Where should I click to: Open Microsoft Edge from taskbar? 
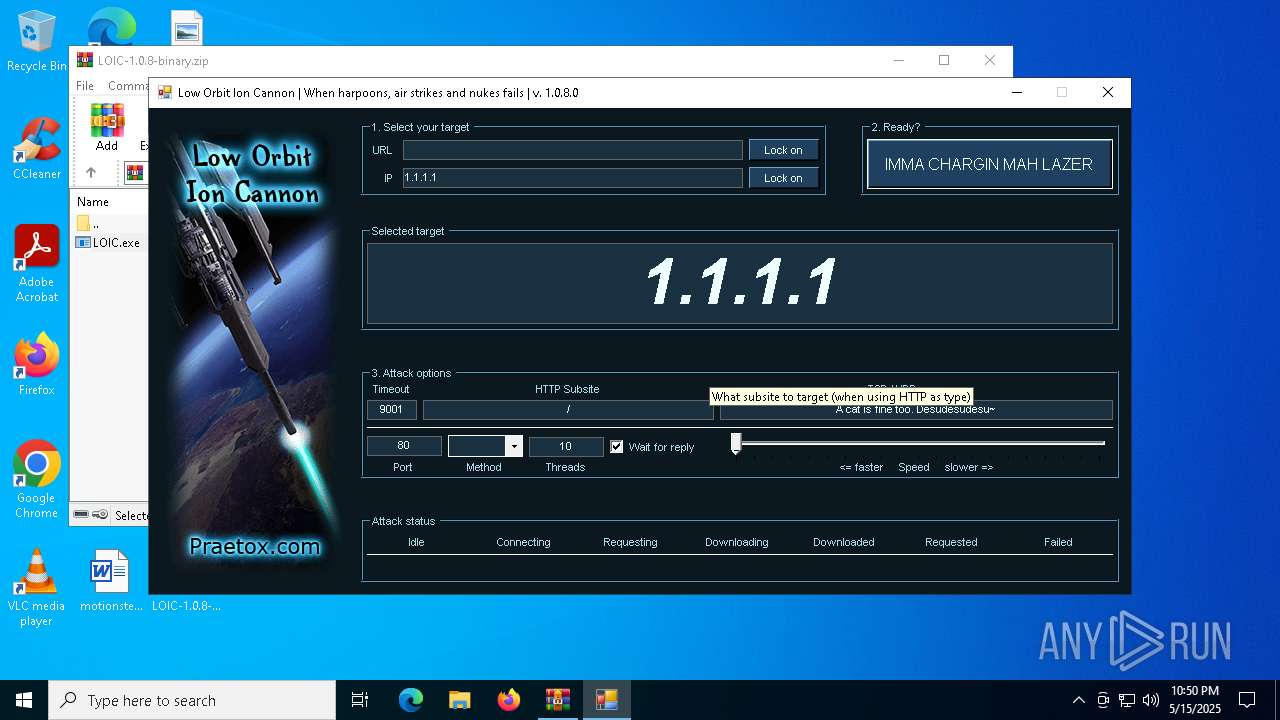(x=411, y=700)
